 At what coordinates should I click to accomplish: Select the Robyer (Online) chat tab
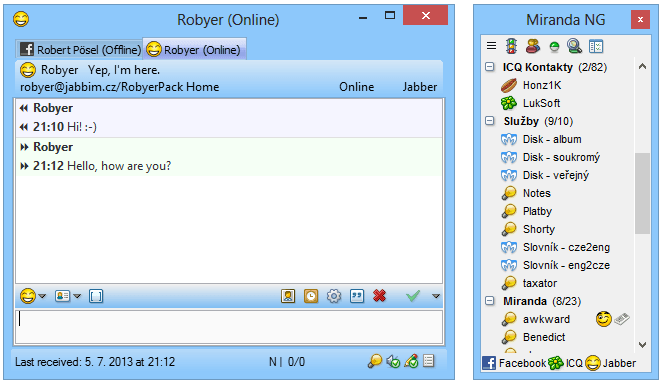pyautogui.click(x=194, y=49)
